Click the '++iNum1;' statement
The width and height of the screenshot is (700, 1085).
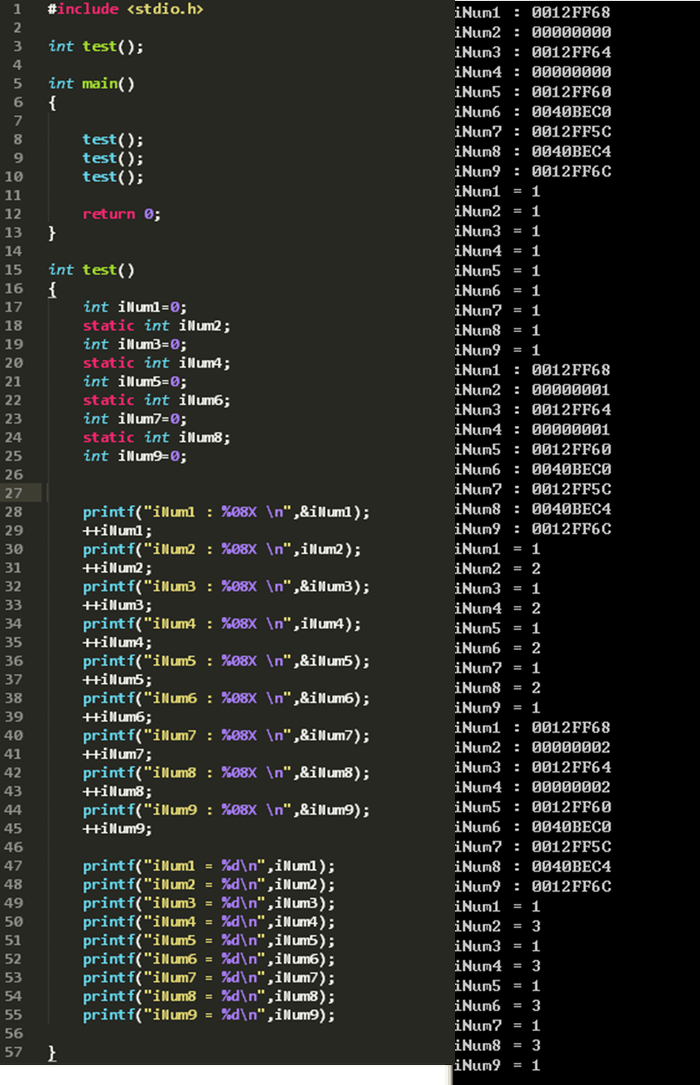118,531
